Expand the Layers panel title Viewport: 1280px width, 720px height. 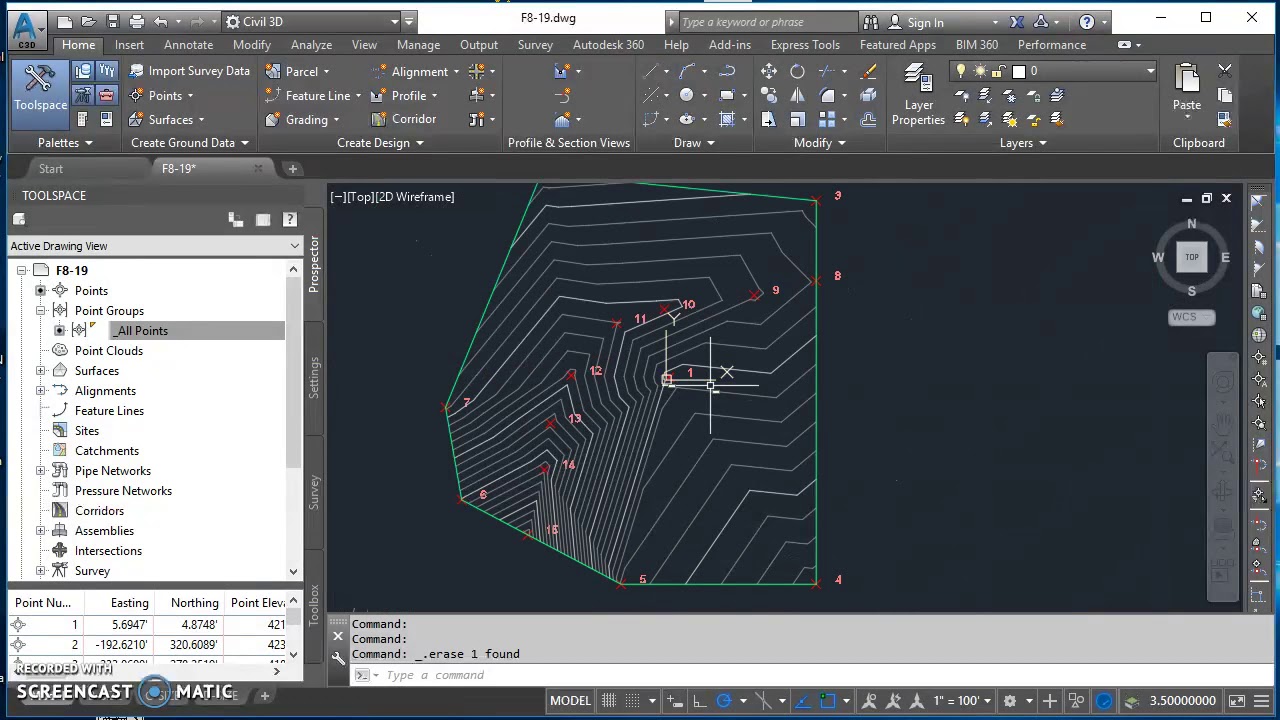click(x=1023, y=143)
